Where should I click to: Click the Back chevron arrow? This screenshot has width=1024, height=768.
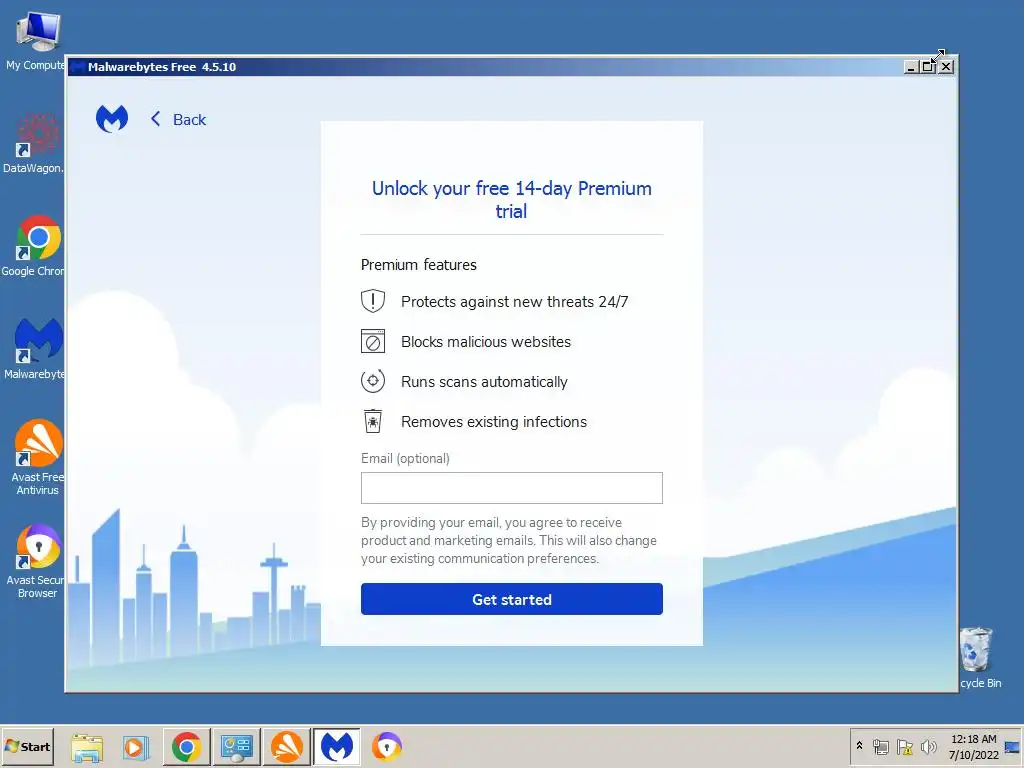155,119
